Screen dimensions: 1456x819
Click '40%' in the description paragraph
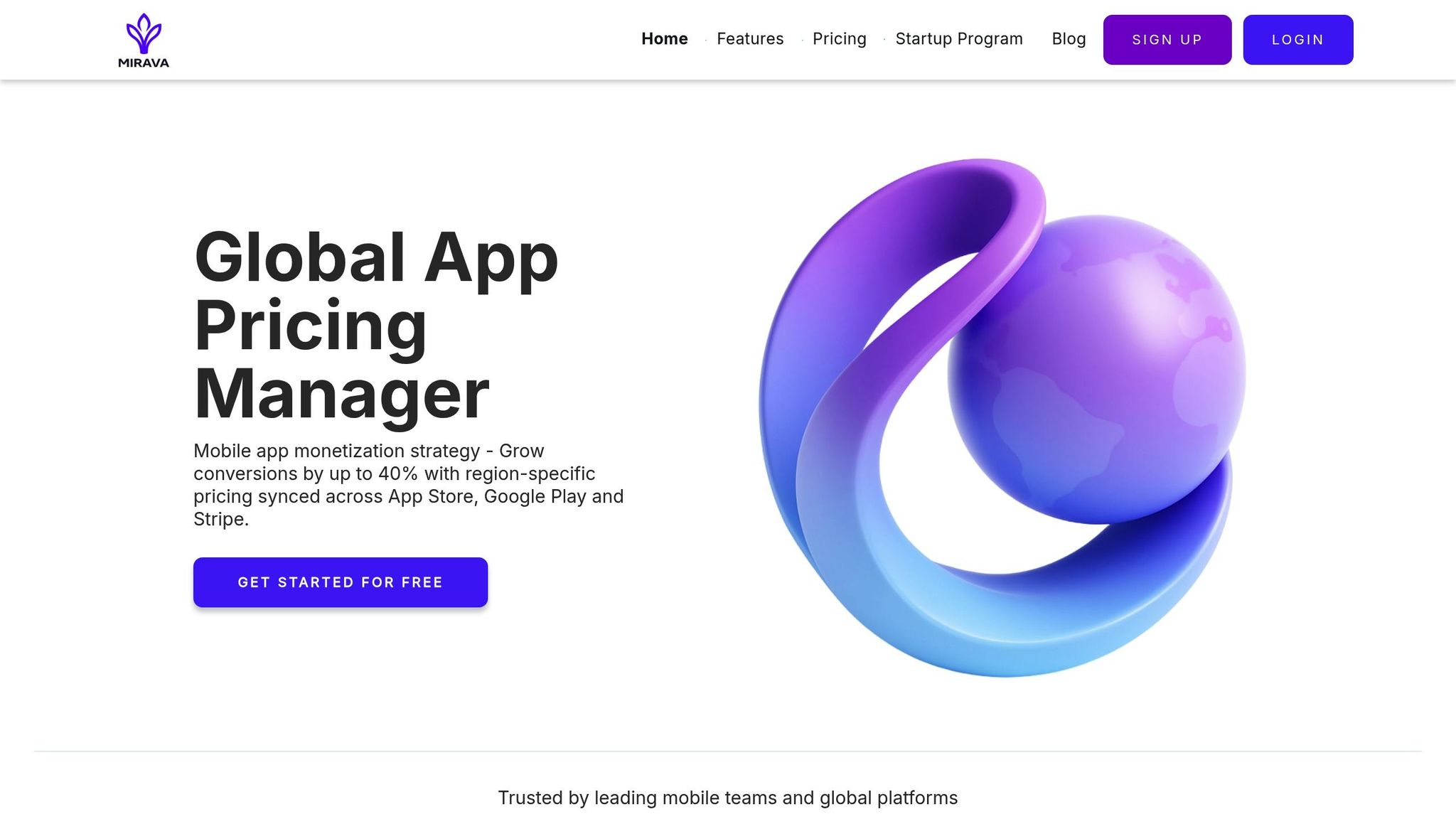tap(397, 473)
